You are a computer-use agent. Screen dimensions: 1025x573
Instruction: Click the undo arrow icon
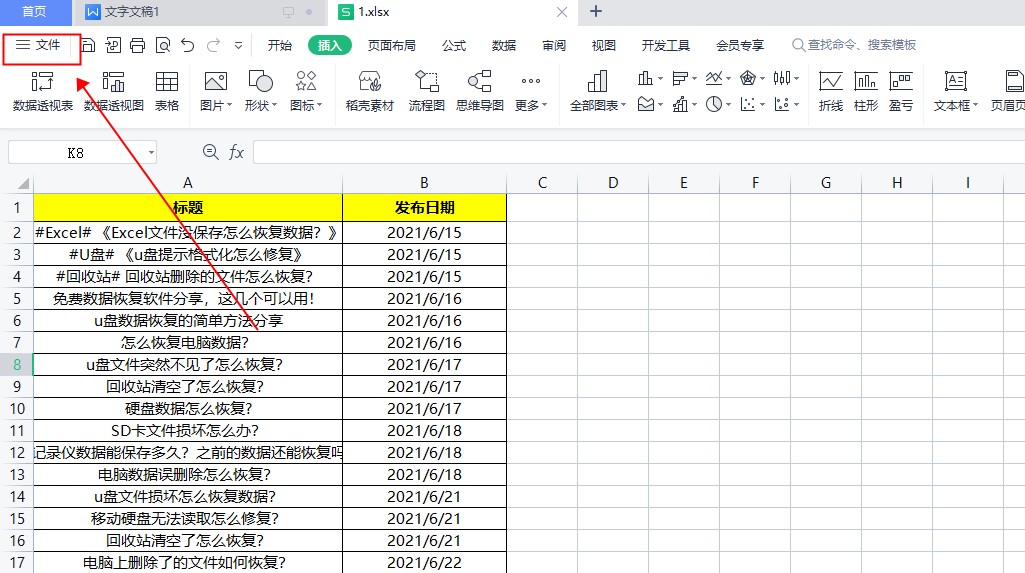click(187, 45)
